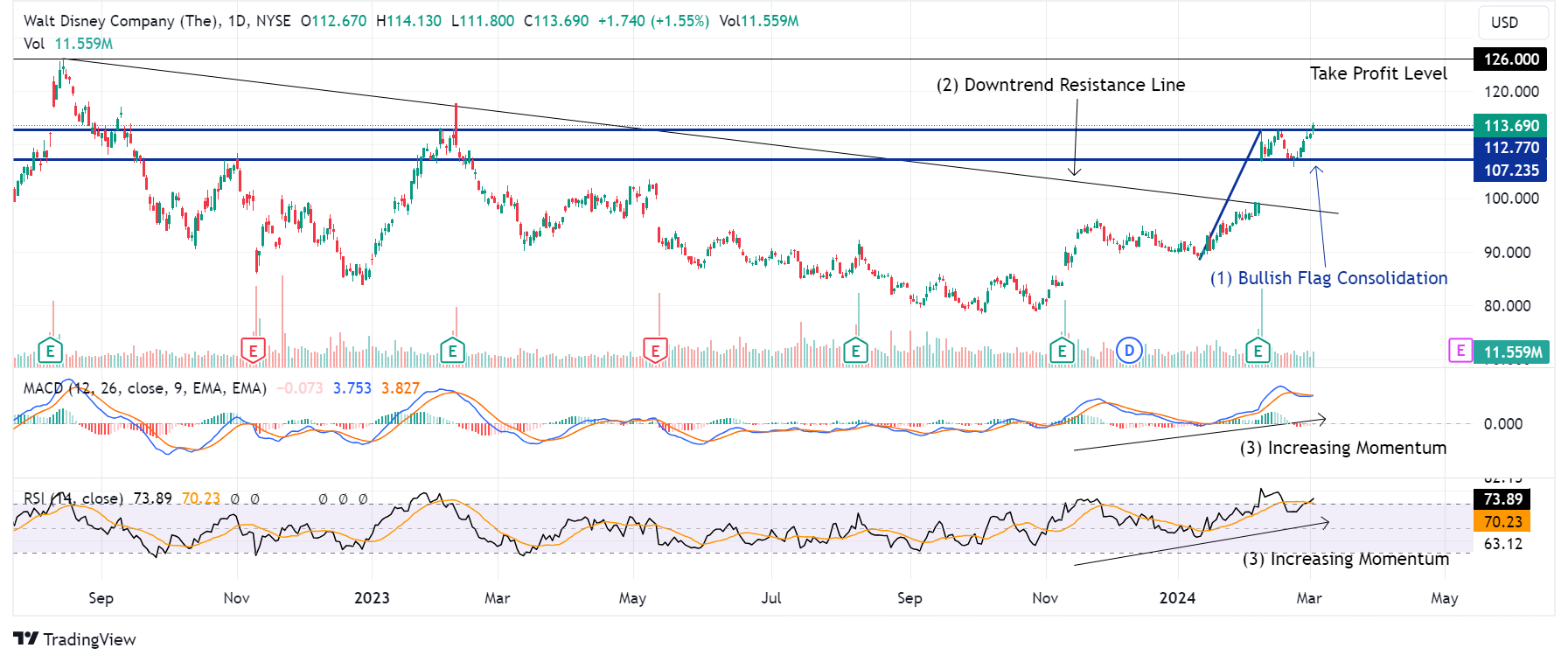Click the TradingView logo
The height and width of the screenshot is (662, 1568).
click(75, 639)
